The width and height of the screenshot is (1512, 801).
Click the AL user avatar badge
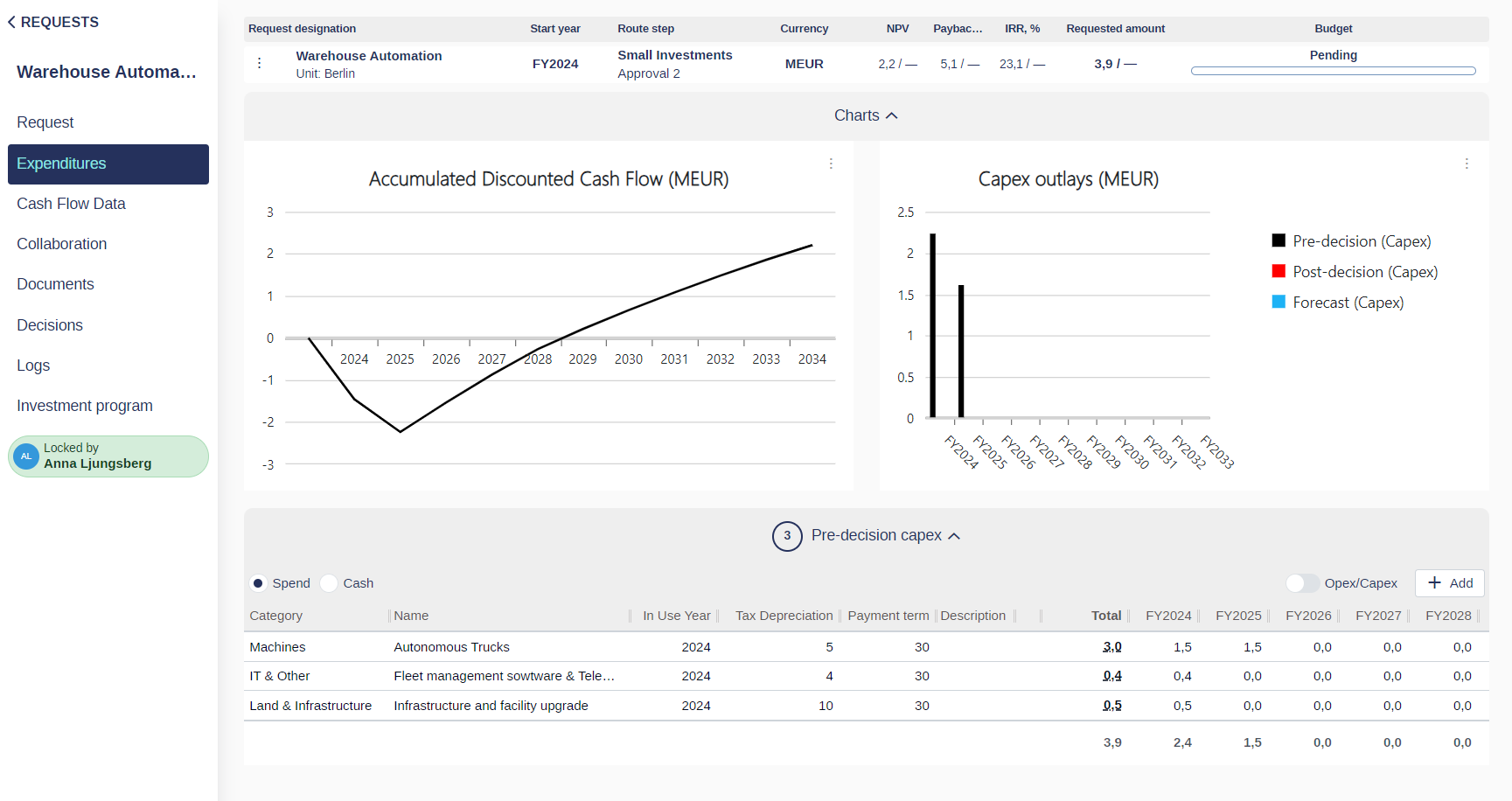[x=26, y=456]
